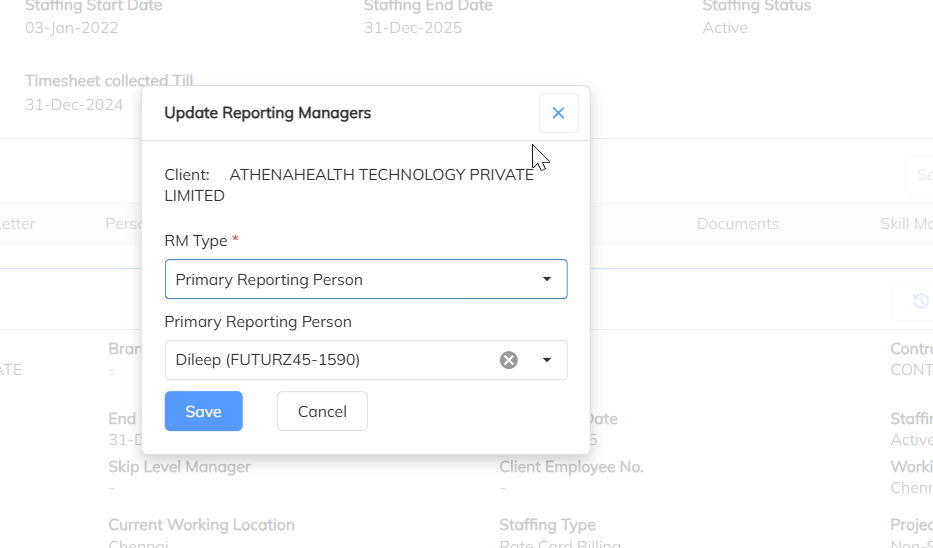This screenshot has width=933, height=548.
Task: Click the Staffing End Date value 31-Dec-2025
Action: [413, 28]
